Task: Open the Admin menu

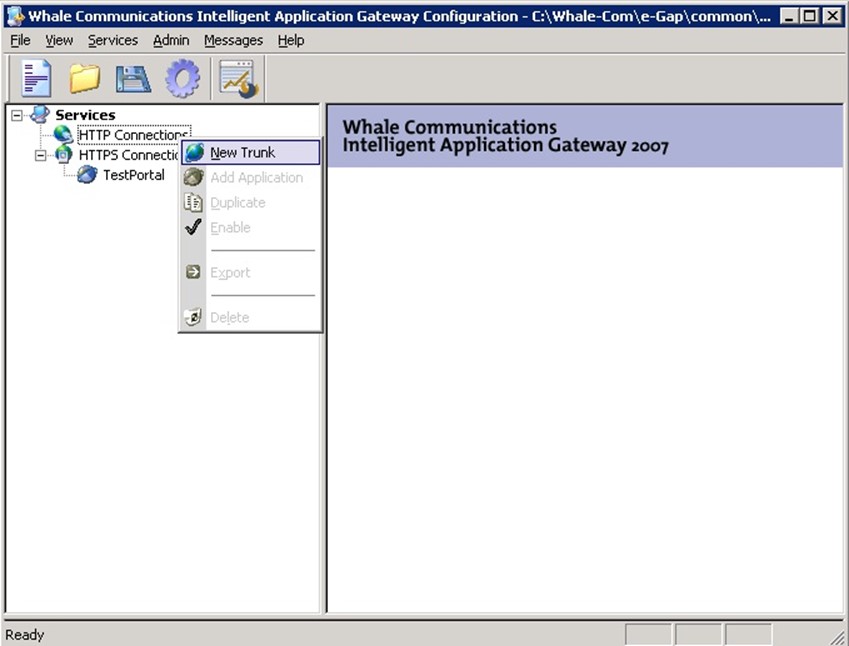Action: point(171,40)
